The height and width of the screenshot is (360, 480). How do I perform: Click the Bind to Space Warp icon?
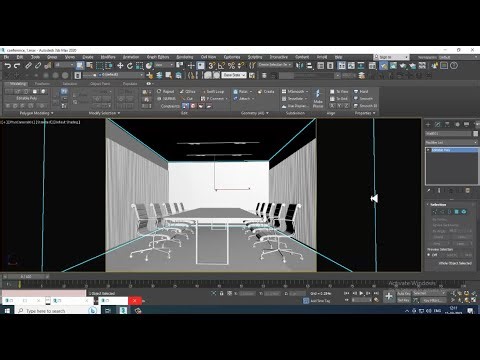(x=48, y=66)
